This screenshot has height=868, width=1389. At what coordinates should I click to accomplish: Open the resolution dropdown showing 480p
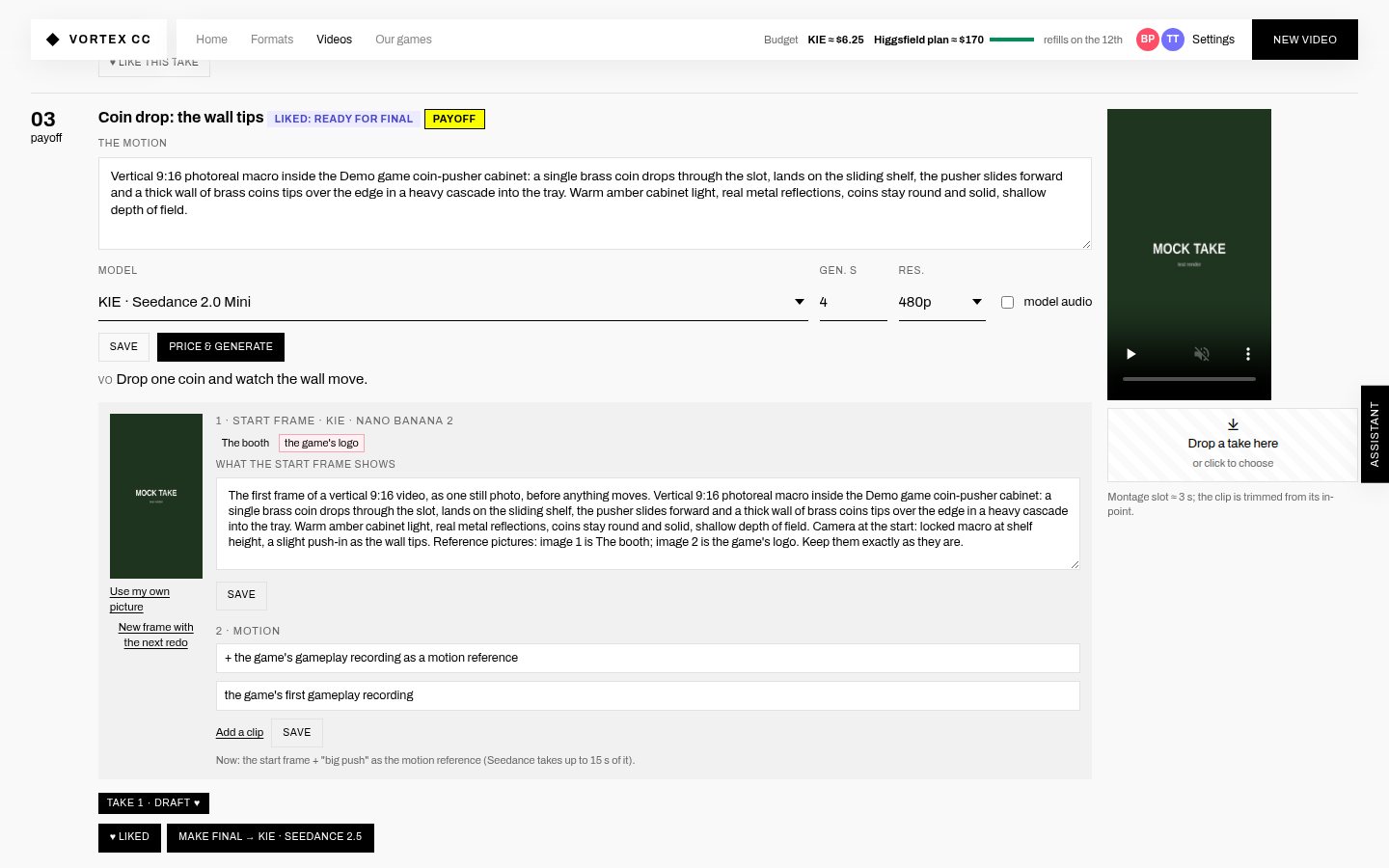click(941, 302)
